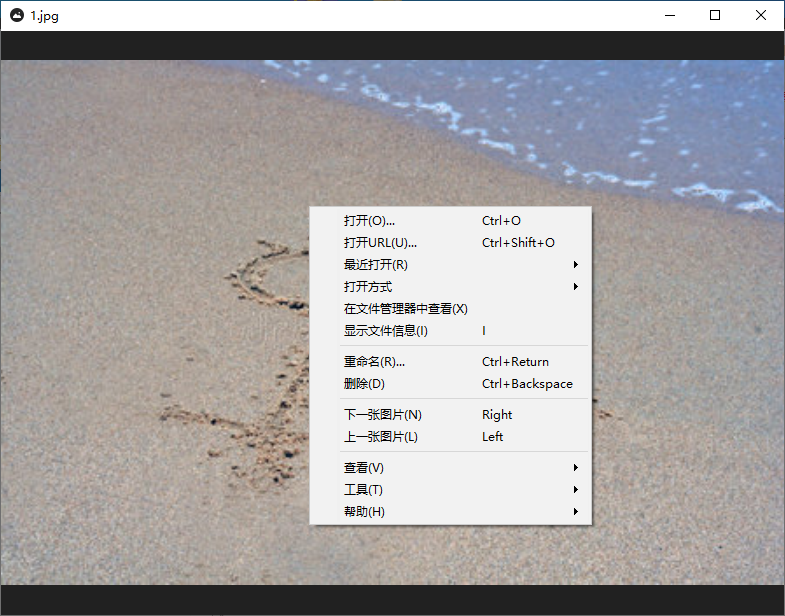The image size is (785, 616).
Task: Go to previous image via 上一张图片(L)
Action: [x=380, y=437]
